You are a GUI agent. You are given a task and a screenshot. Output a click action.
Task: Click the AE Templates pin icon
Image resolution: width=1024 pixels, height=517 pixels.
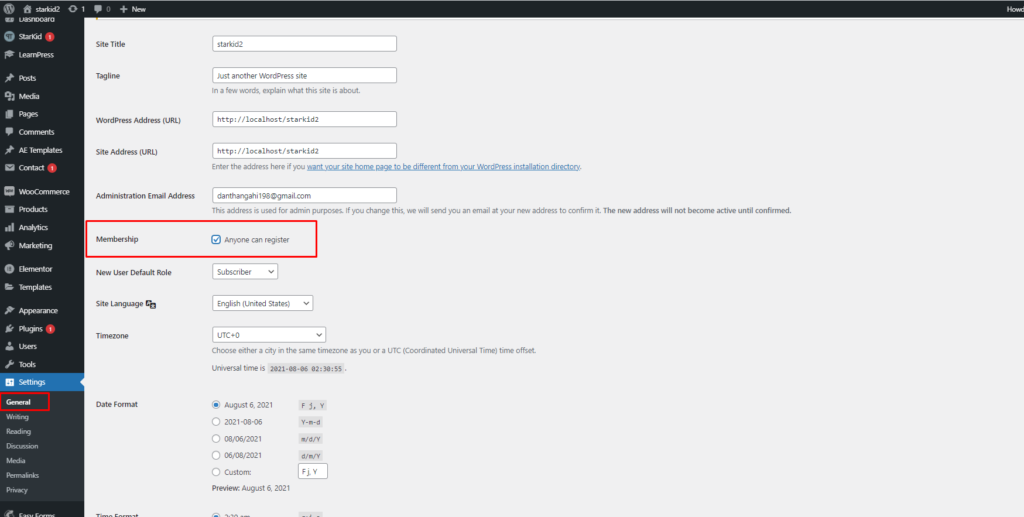9,149
